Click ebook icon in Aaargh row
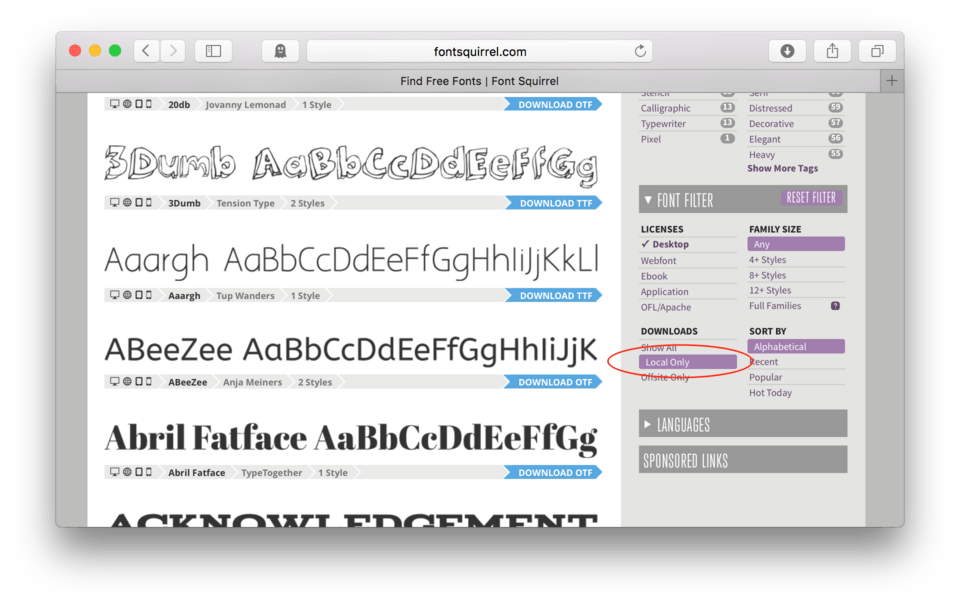Screen dimensions: 960x607 (x=139, y=295)
